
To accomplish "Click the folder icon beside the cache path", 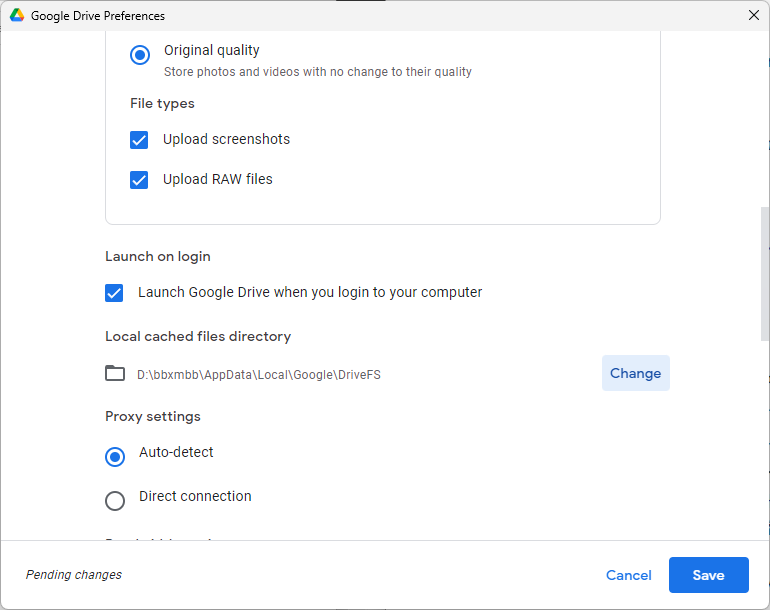I will [115, 373].
